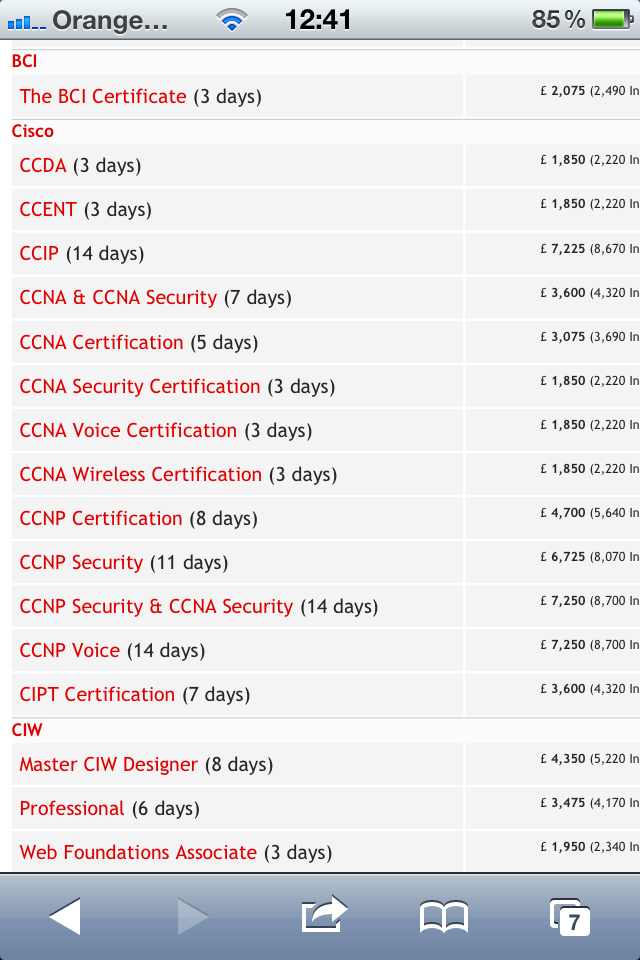Open CCNA Wireless Certification link

tap(140, 475)
